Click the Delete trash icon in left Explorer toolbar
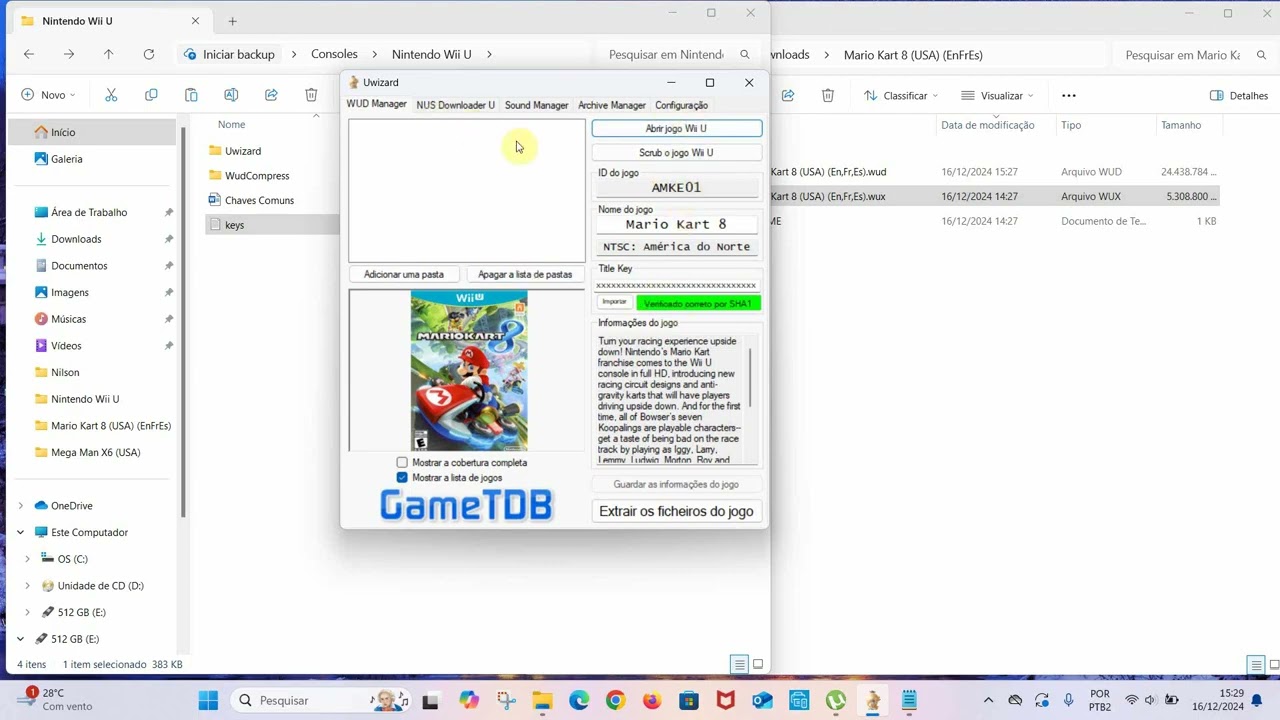Screen dimensions: 1280x720 pos(311,95)
